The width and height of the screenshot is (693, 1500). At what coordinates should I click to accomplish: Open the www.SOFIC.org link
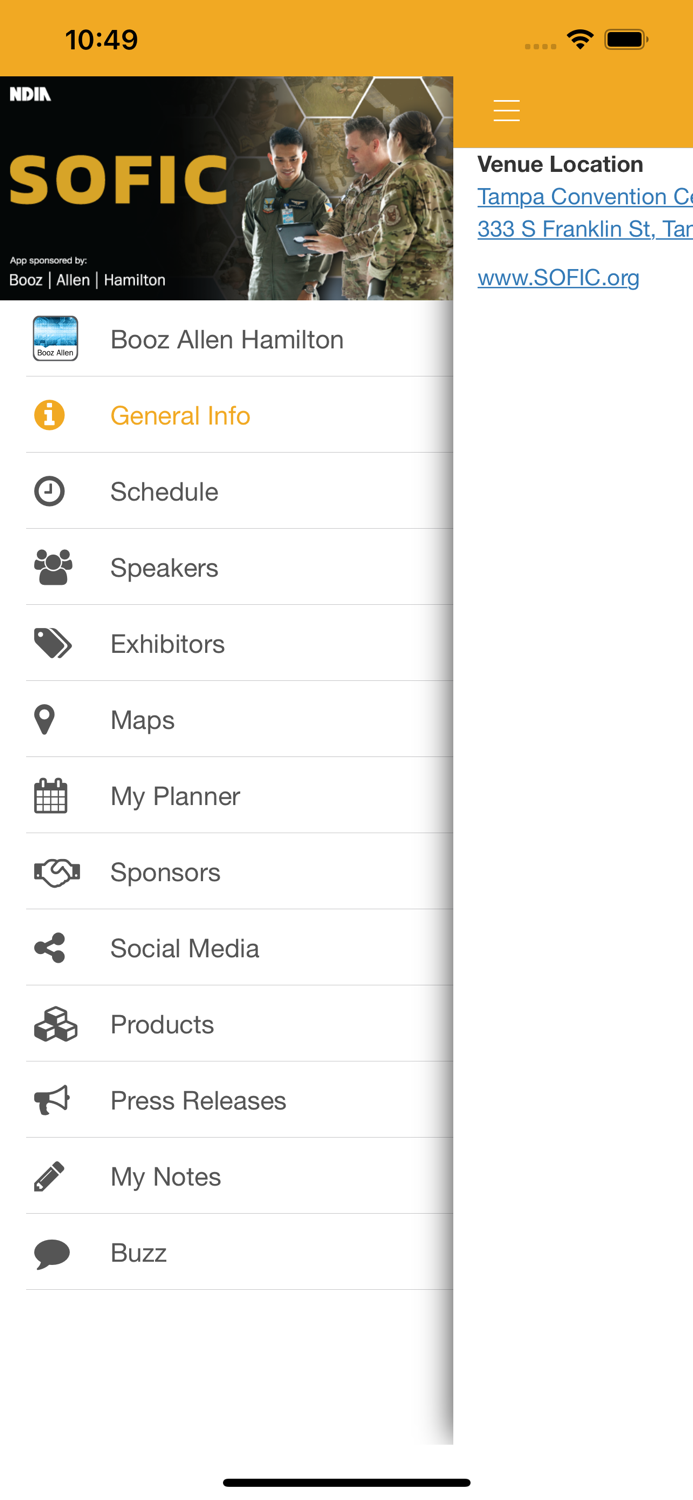(x=558, y=277)
